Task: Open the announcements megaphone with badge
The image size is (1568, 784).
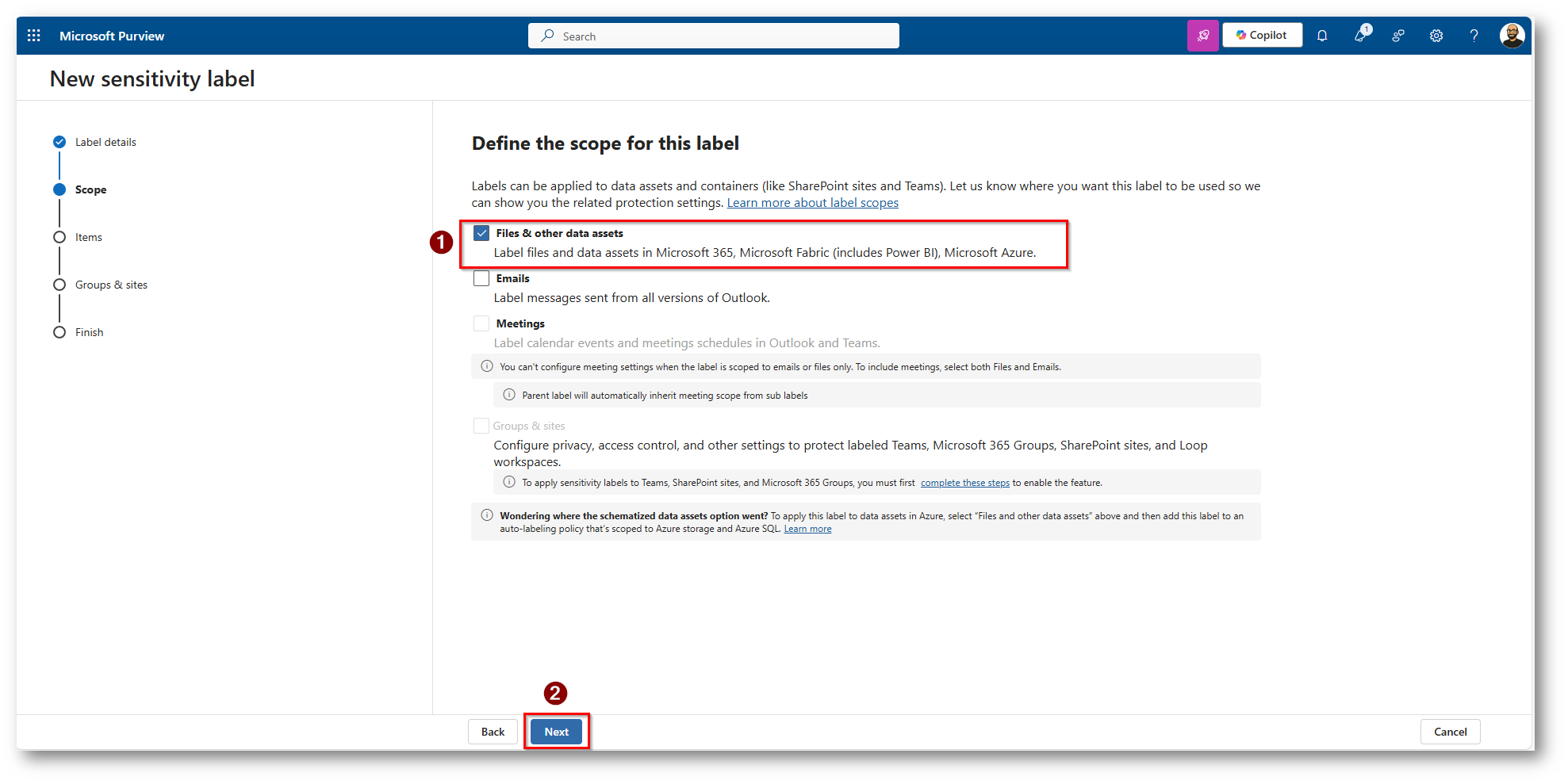Action: pyautogui.click(x=1361, y=34)
